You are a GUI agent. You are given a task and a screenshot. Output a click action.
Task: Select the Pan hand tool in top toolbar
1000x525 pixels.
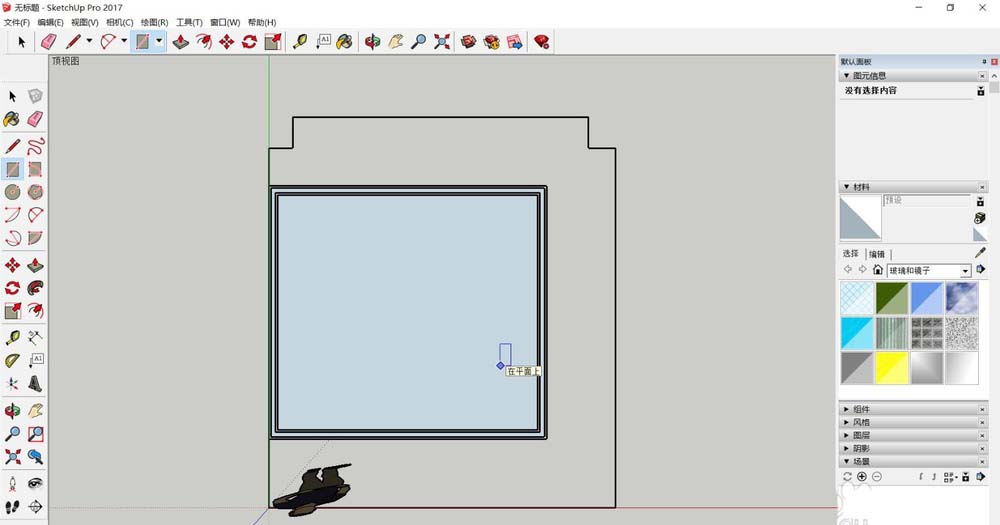(x=396, y=41)
